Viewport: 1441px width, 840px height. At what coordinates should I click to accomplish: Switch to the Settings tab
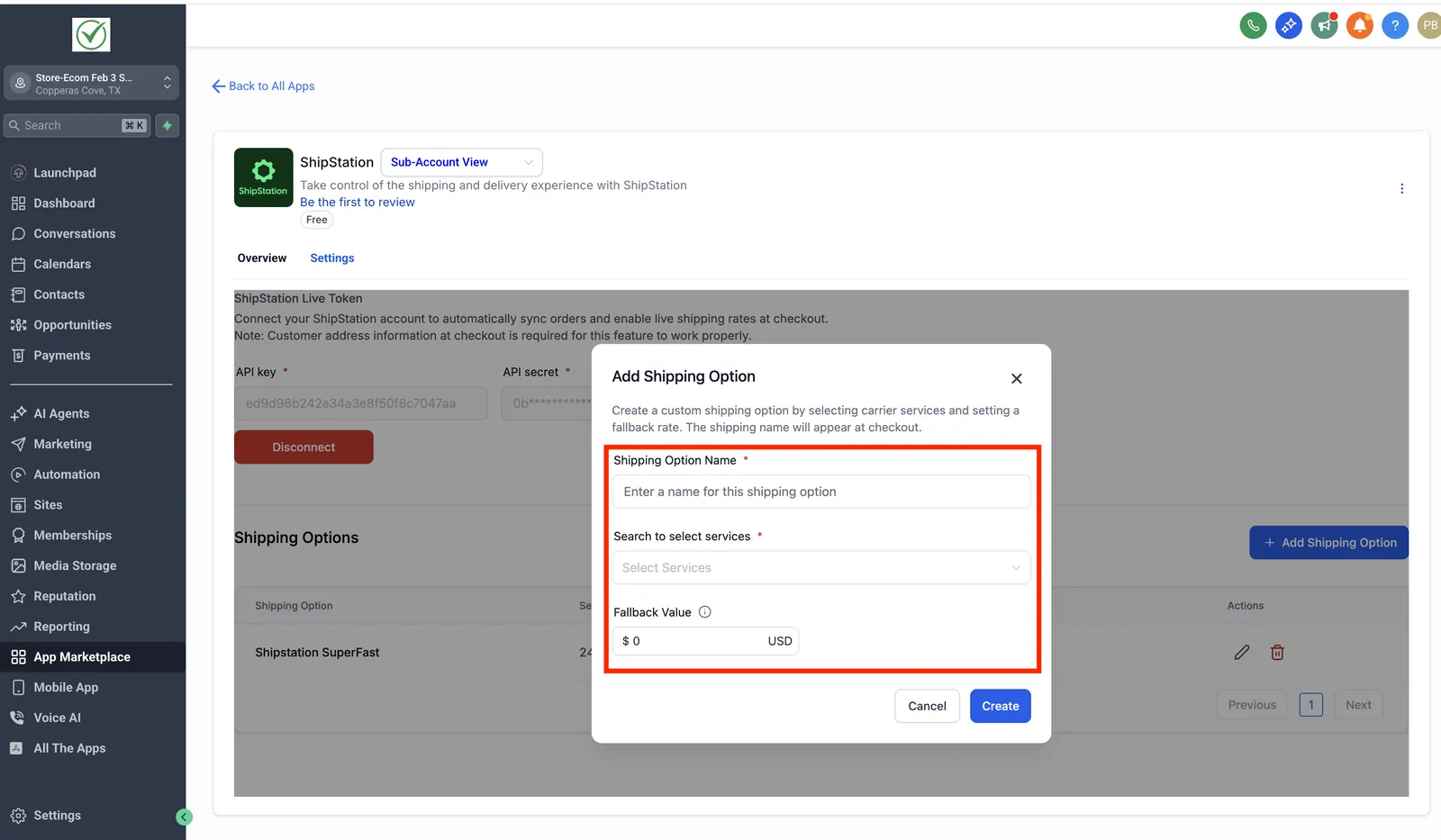tap(332, 258)
